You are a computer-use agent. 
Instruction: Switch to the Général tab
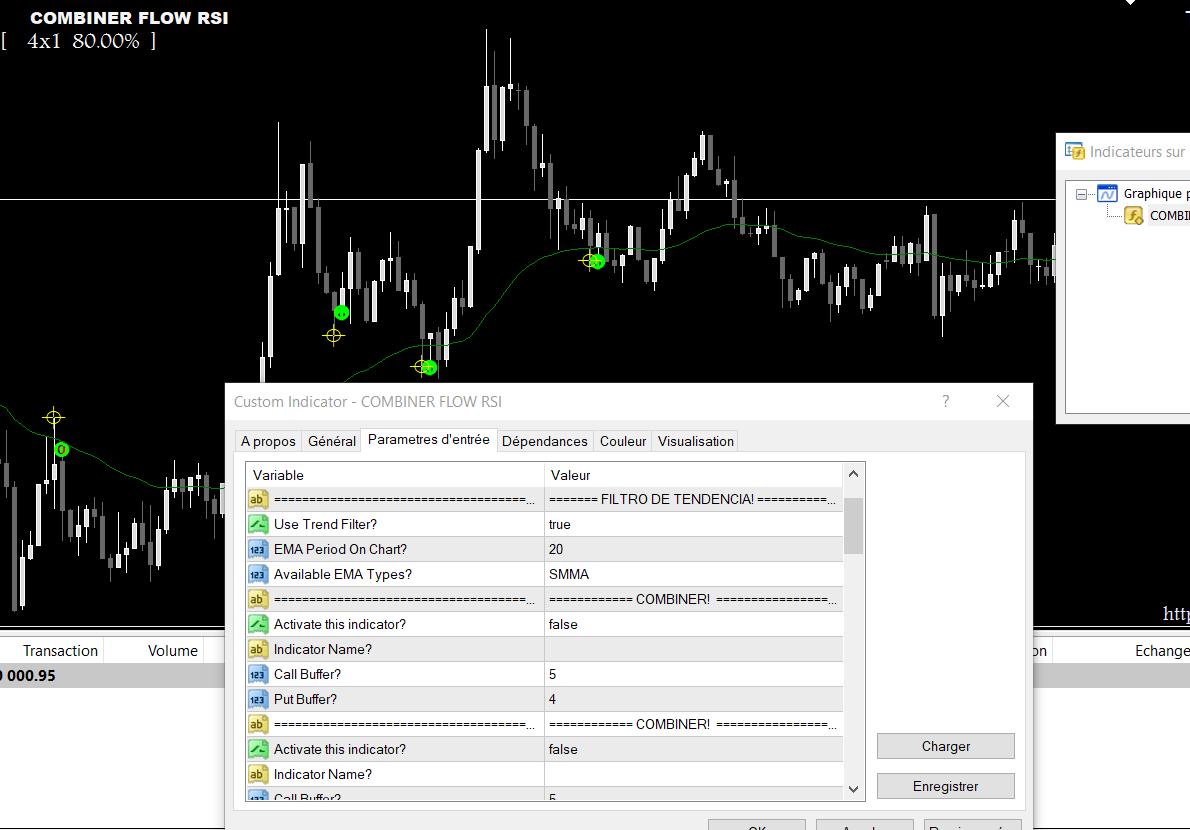pos(332,441)
